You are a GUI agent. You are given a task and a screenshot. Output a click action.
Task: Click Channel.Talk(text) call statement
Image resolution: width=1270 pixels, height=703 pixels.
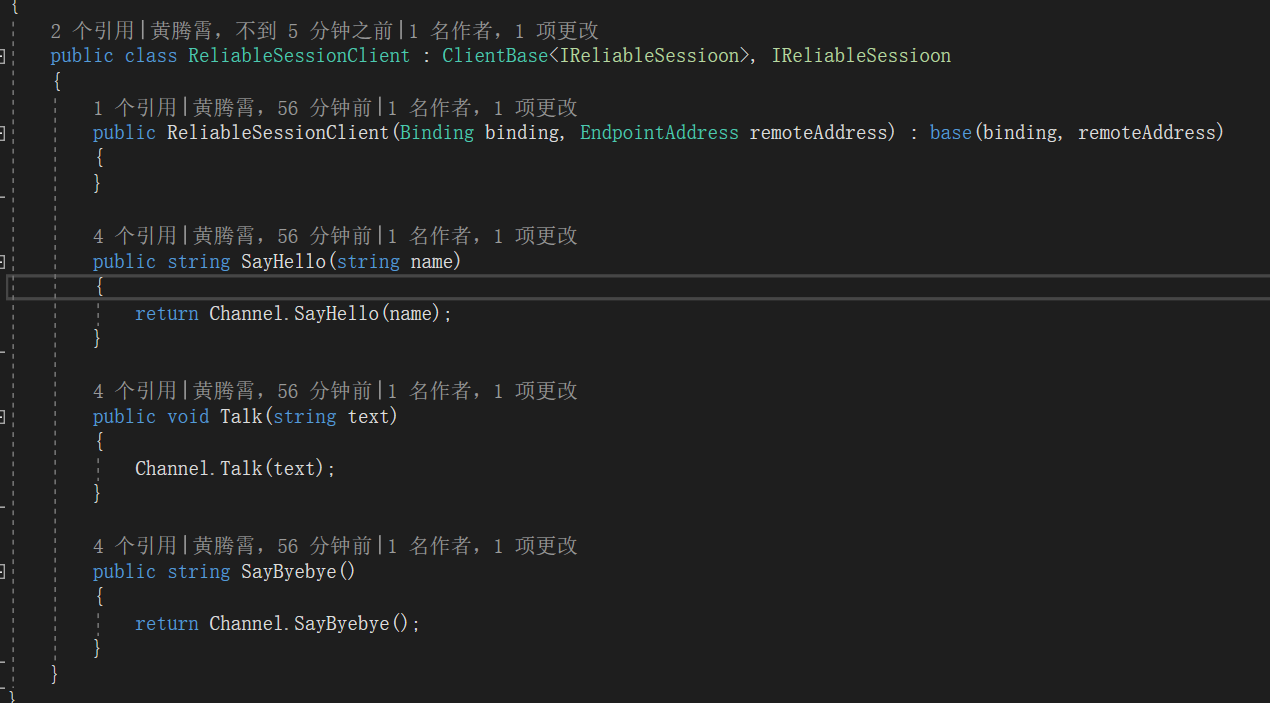235,469
